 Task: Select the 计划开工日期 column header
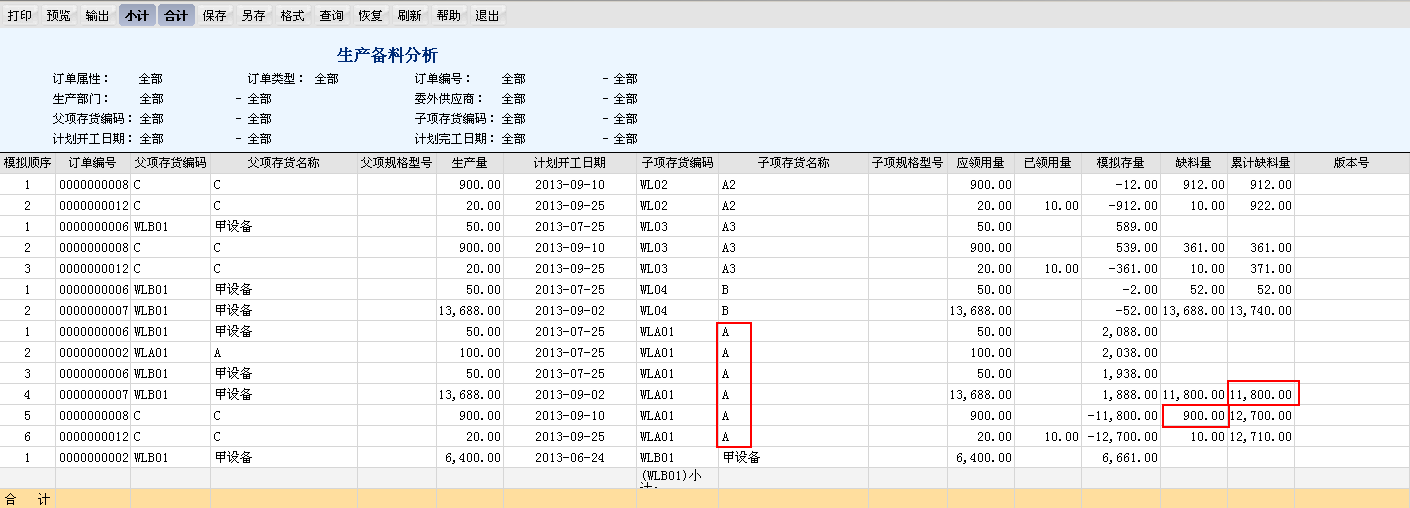pos(569,163)
